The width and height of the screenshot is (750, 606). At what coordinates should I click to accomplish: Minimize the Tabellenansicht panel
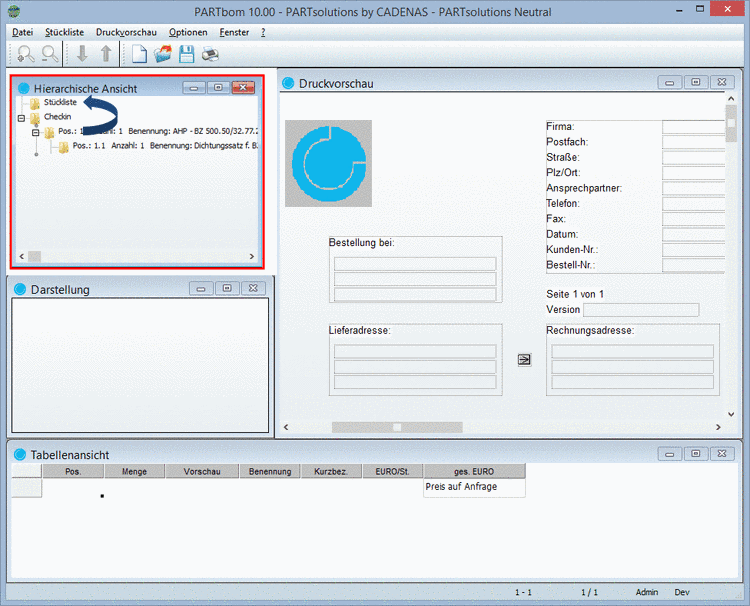[x=670, y=454]
